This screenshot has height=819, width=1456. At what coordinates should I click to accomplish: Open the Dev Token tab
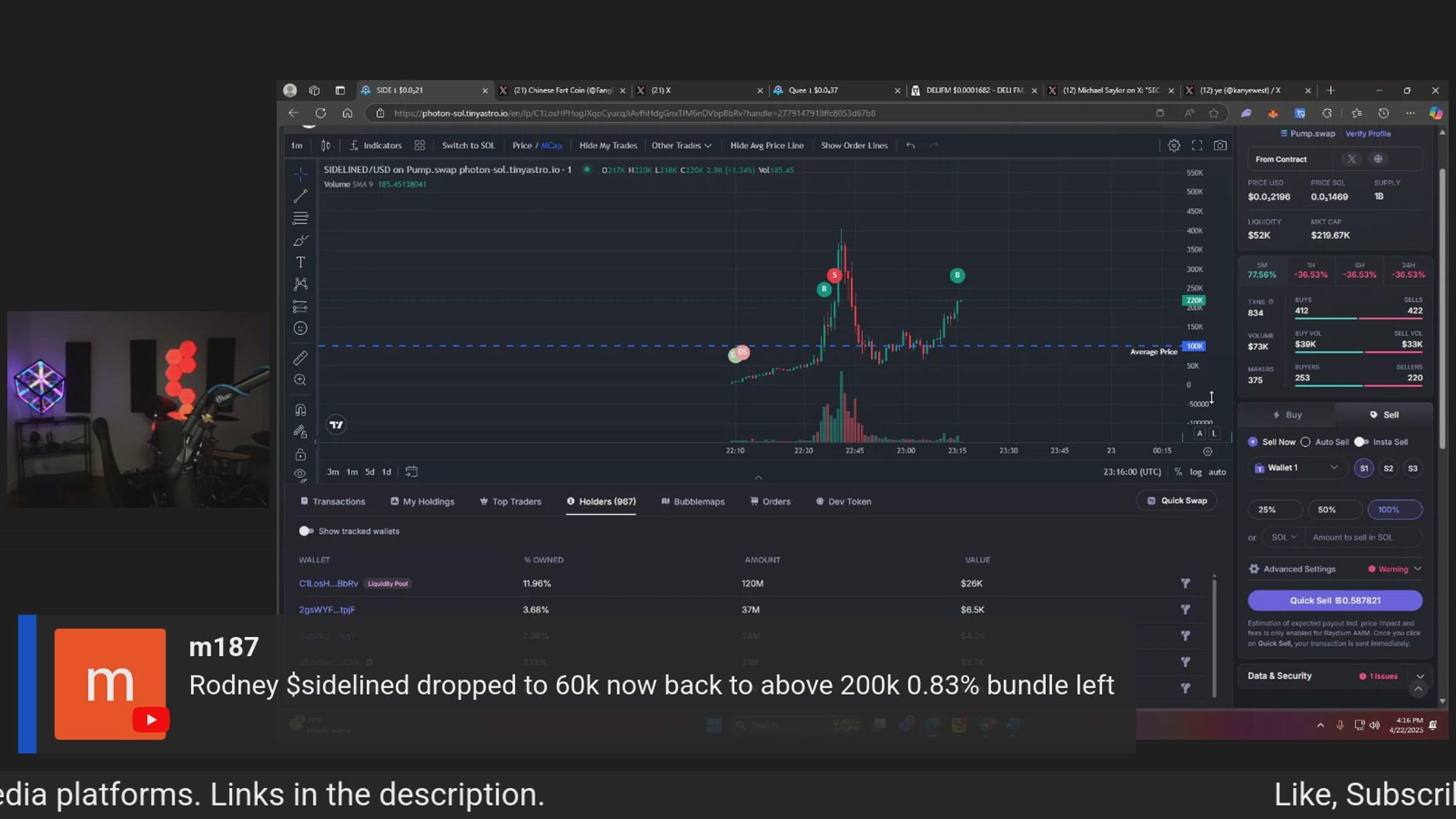843,501
